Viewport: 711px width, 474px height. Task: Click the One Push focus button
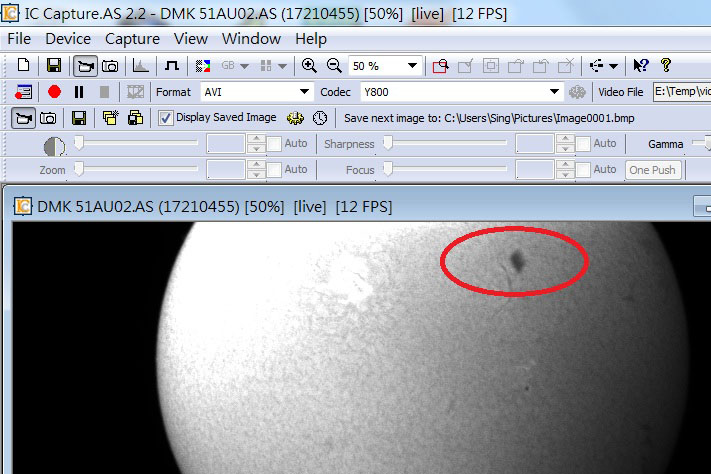[x=652, y=170]
